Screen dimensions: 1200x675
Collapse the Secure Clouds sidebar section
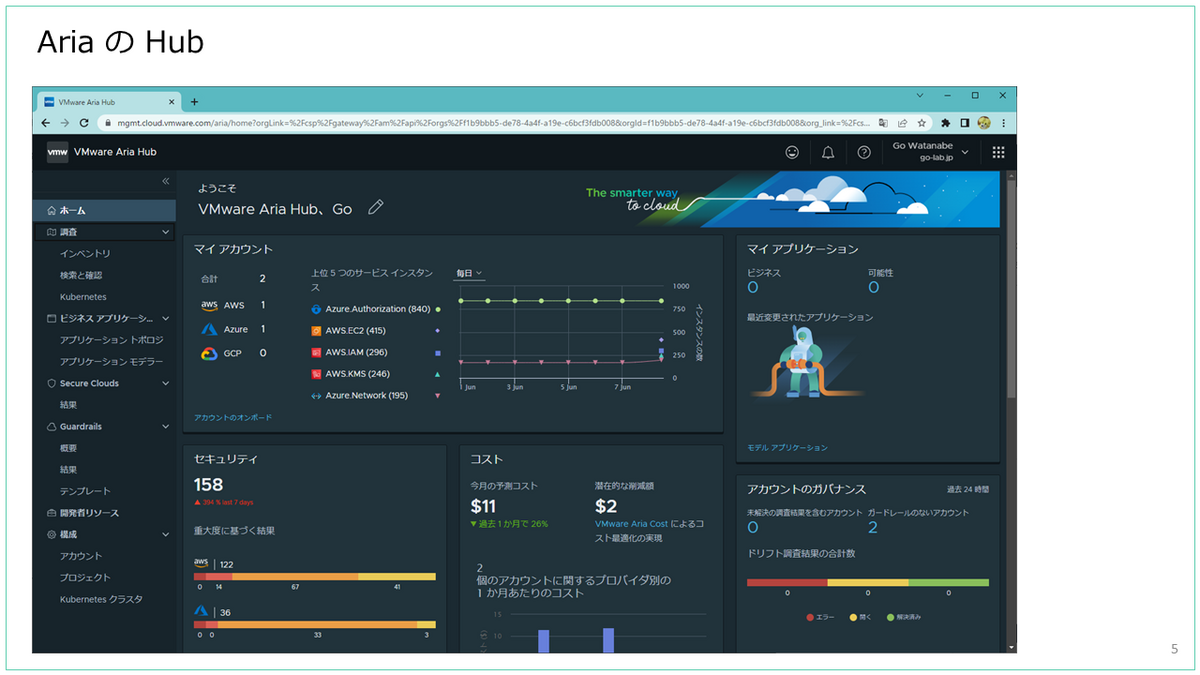pyautogui.click(x=166, y=383)
